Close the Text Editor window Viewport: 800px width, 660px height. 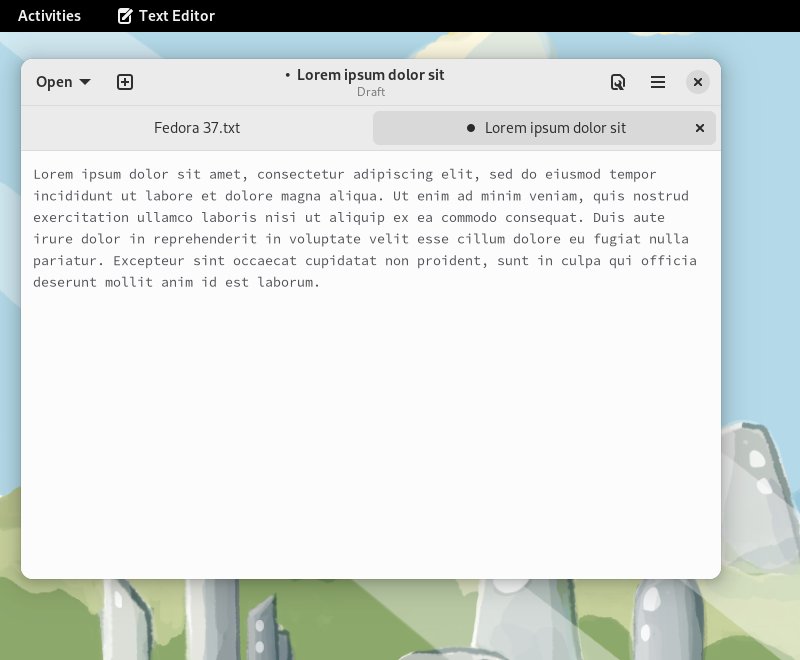pos(697,82)
